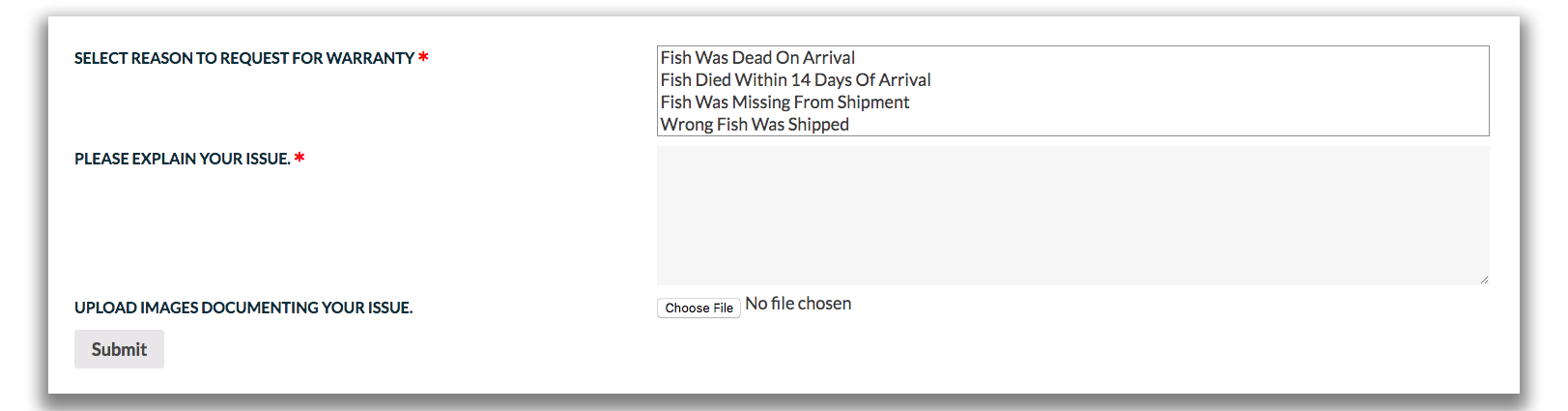Choose "Fish Died Within 14 Days Of Arrival"
1568x411 pixels.
pos(795,80)
